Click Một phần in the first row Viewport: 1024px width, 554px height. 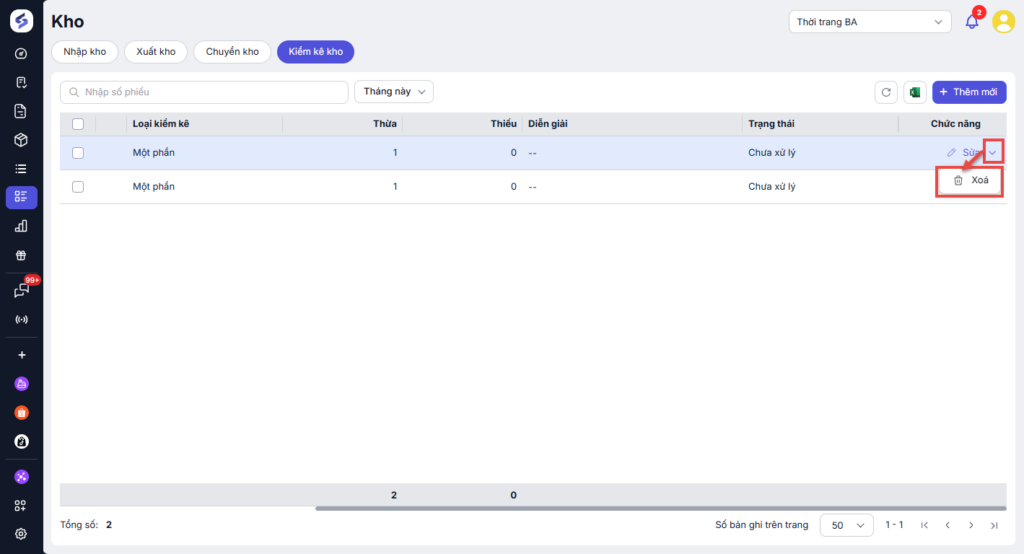point(153,152)
